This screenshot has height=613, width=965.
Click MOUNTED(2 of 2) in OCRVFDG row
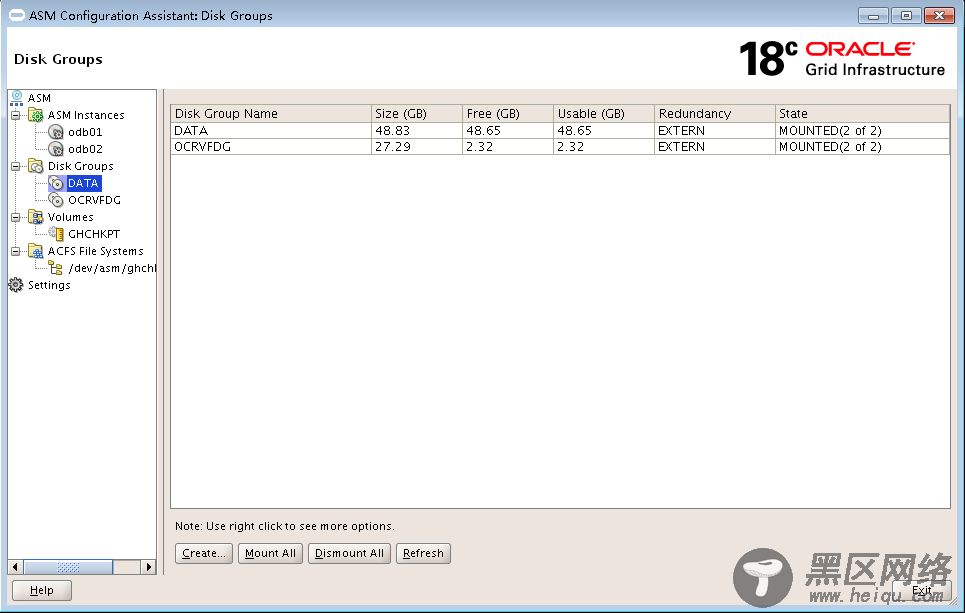click(862, 146)
